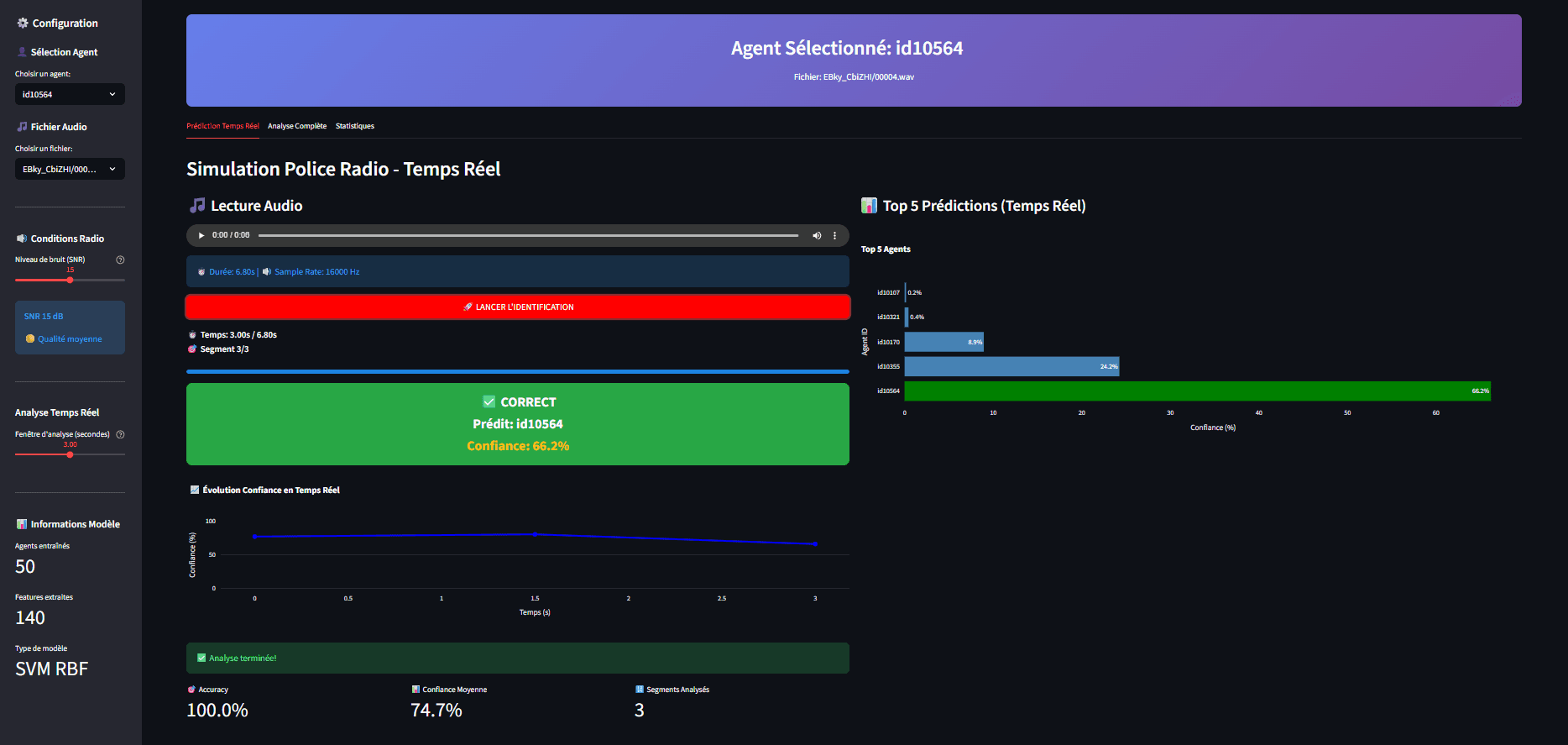Open the agent dropdown showing id10564
Screen dimensions: 1568x745
(x=70, y=94)
